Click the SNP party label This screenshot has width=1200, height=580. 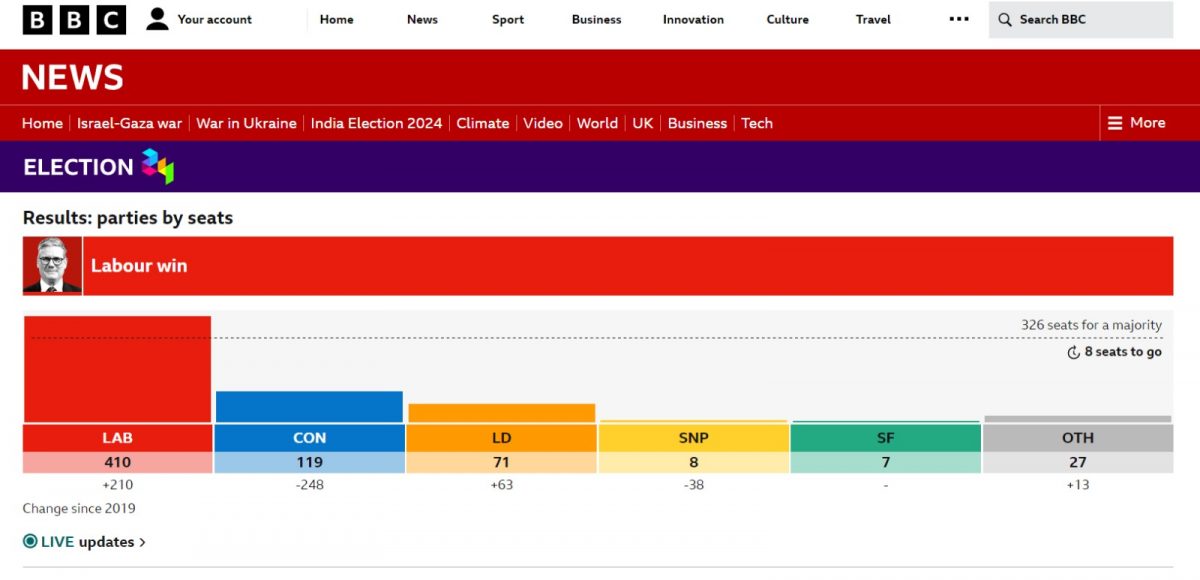click(x=693, y=438)
